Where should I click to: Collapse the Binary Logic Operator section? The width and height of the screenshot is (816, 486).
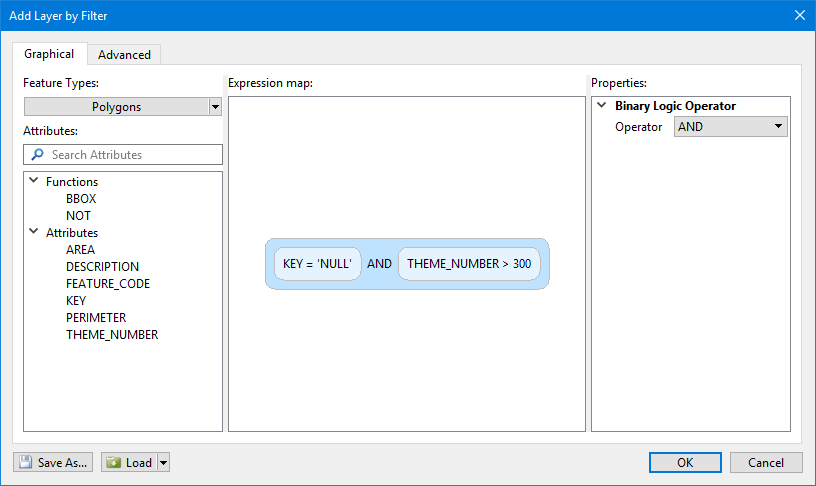[602, 106]
